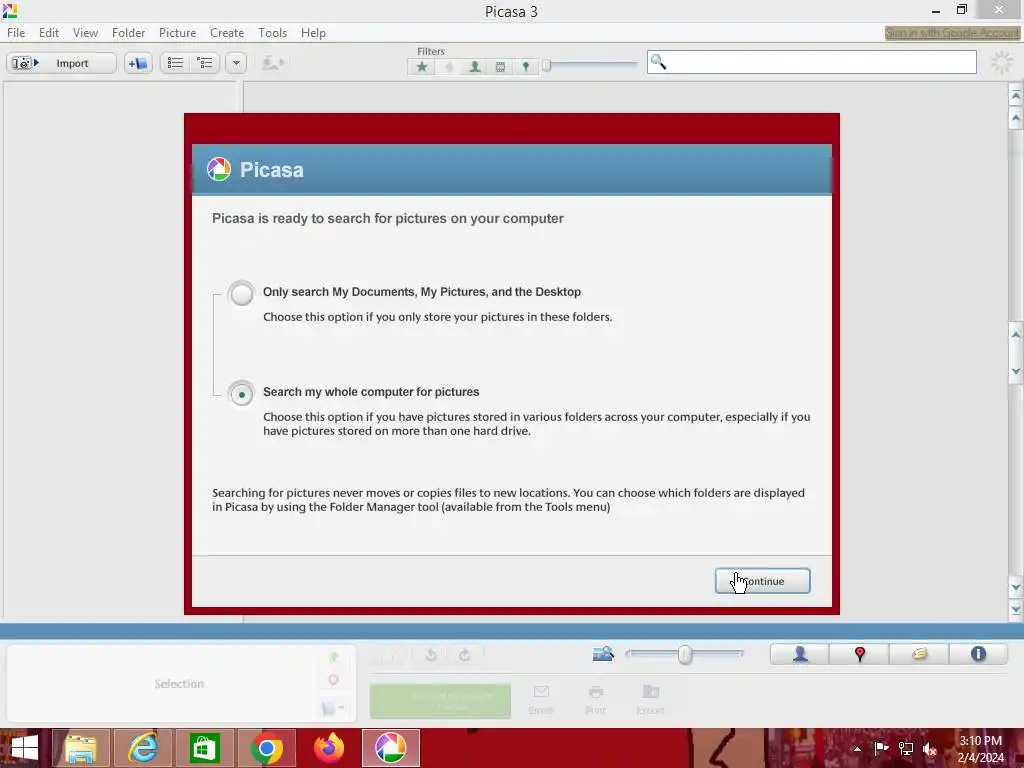The image size is (1024, 768).
Task: Open the Picture menu
Action: (x=178, y=33)
